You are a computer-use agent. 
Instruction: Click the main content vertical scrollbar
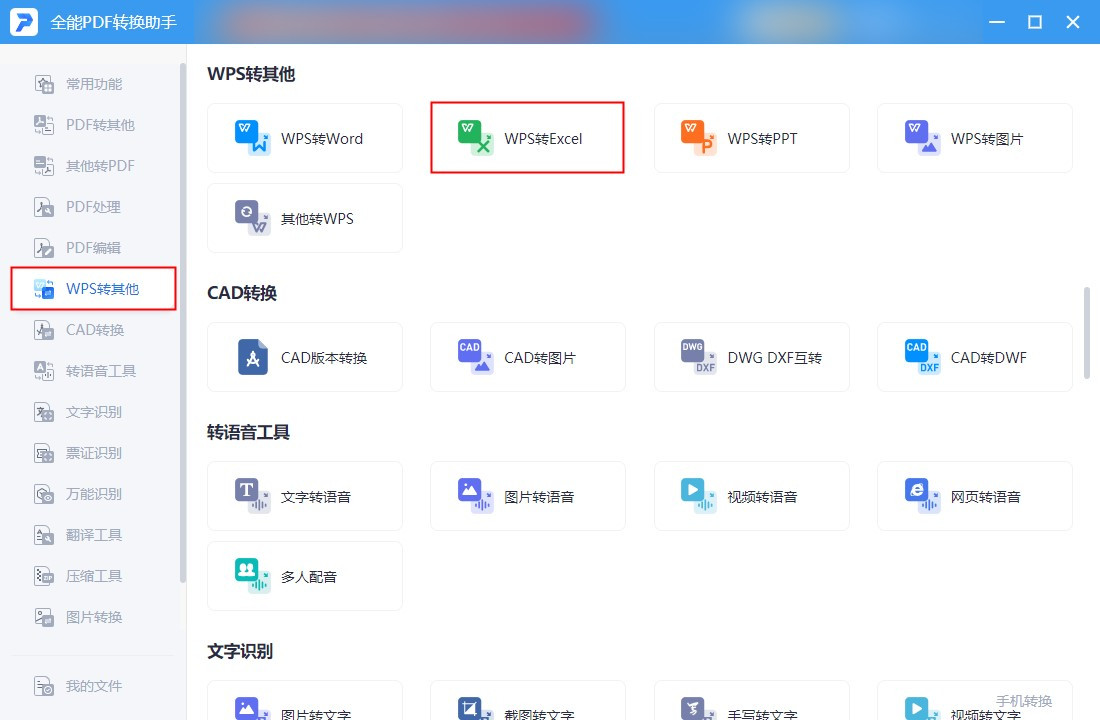(1087, 333)
